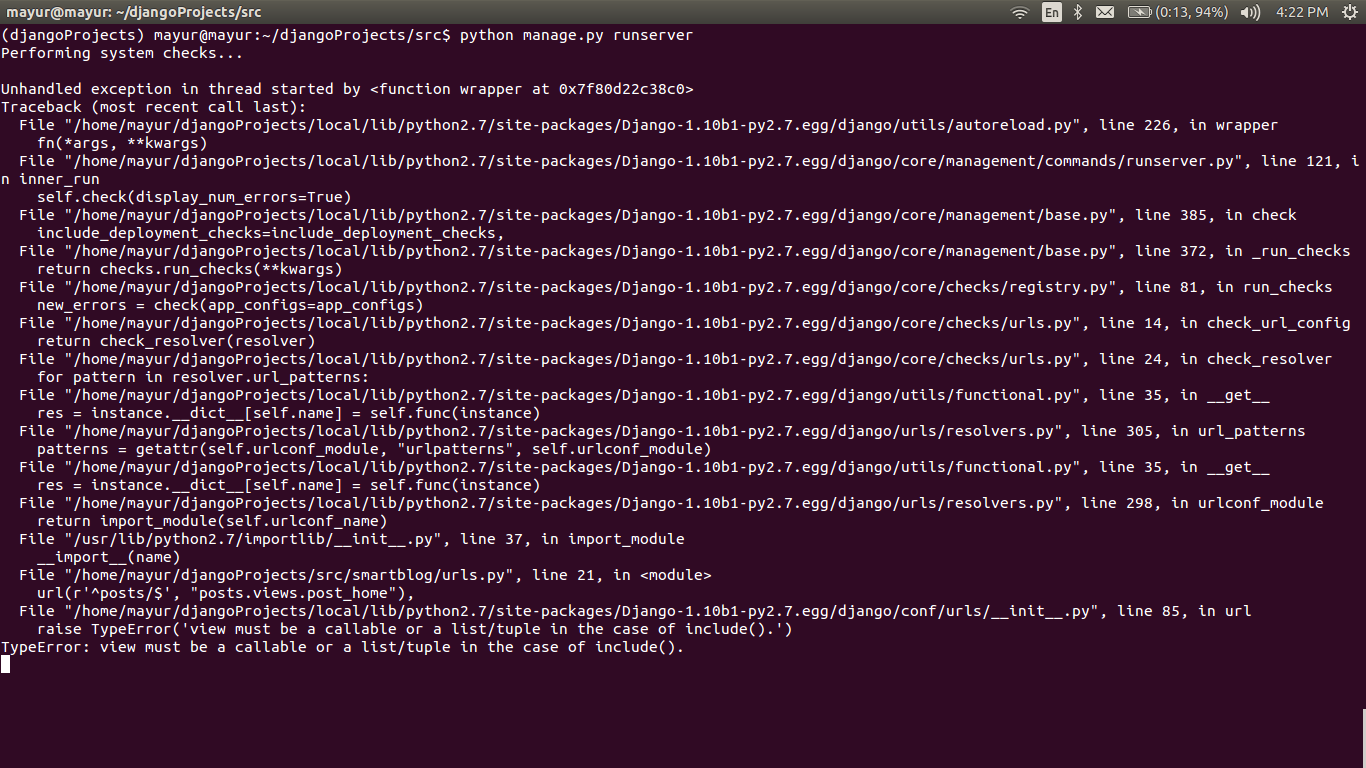The width and height of the screenshot is (1366, 768).
Task: Click the text "line 226, in wrapper"
Action: [1188, 125]
